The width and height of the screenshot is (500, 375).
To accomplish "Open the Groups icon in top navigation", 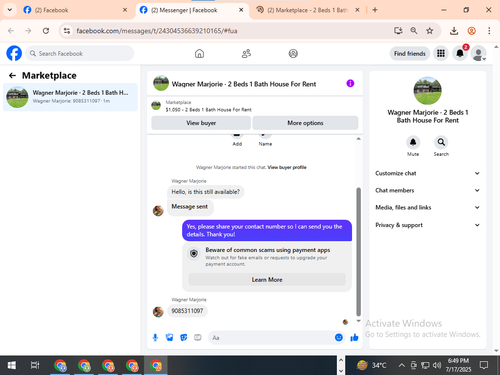I will pyautogui.click(x=293, y=53).
